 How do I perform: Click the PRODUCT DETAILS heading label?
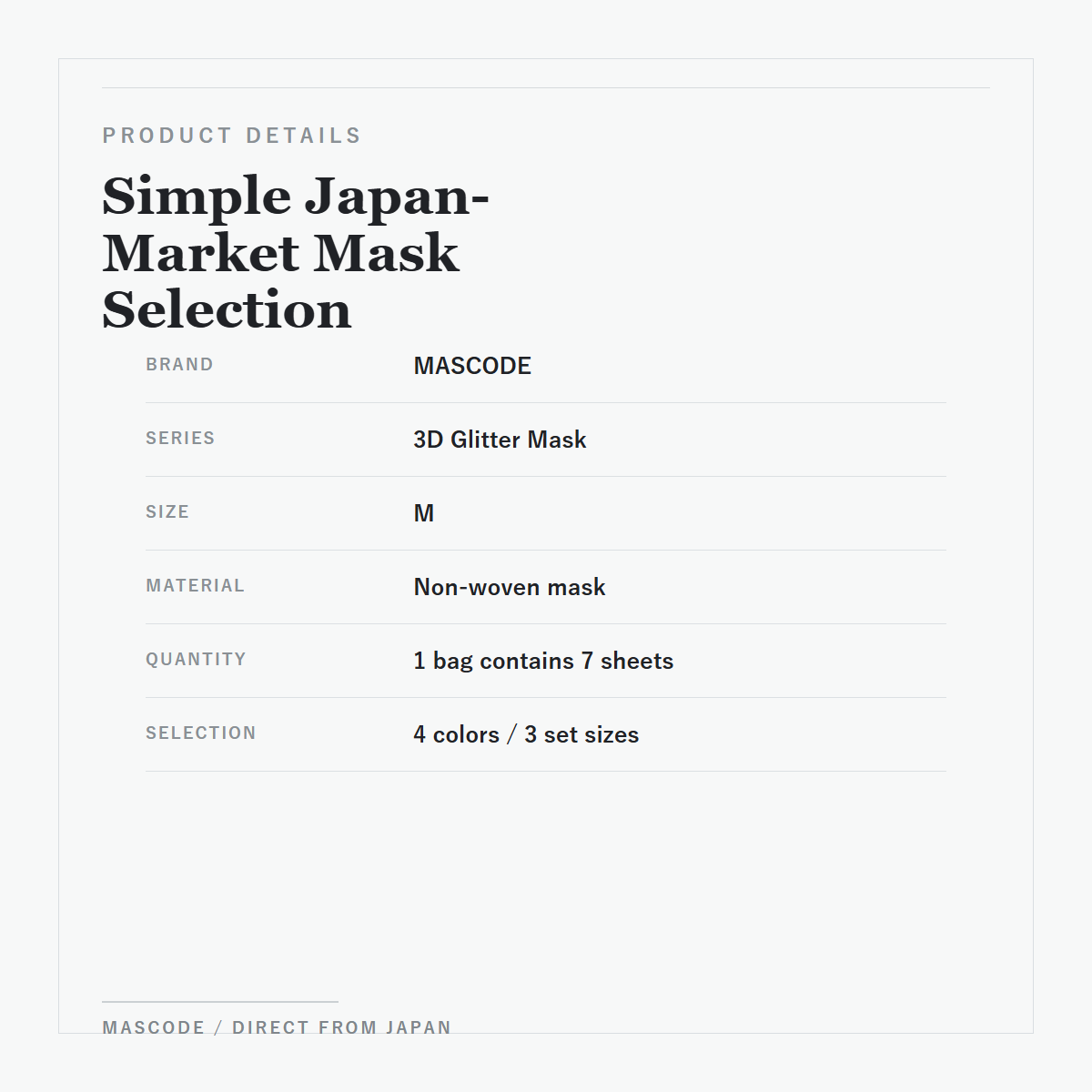232,136
